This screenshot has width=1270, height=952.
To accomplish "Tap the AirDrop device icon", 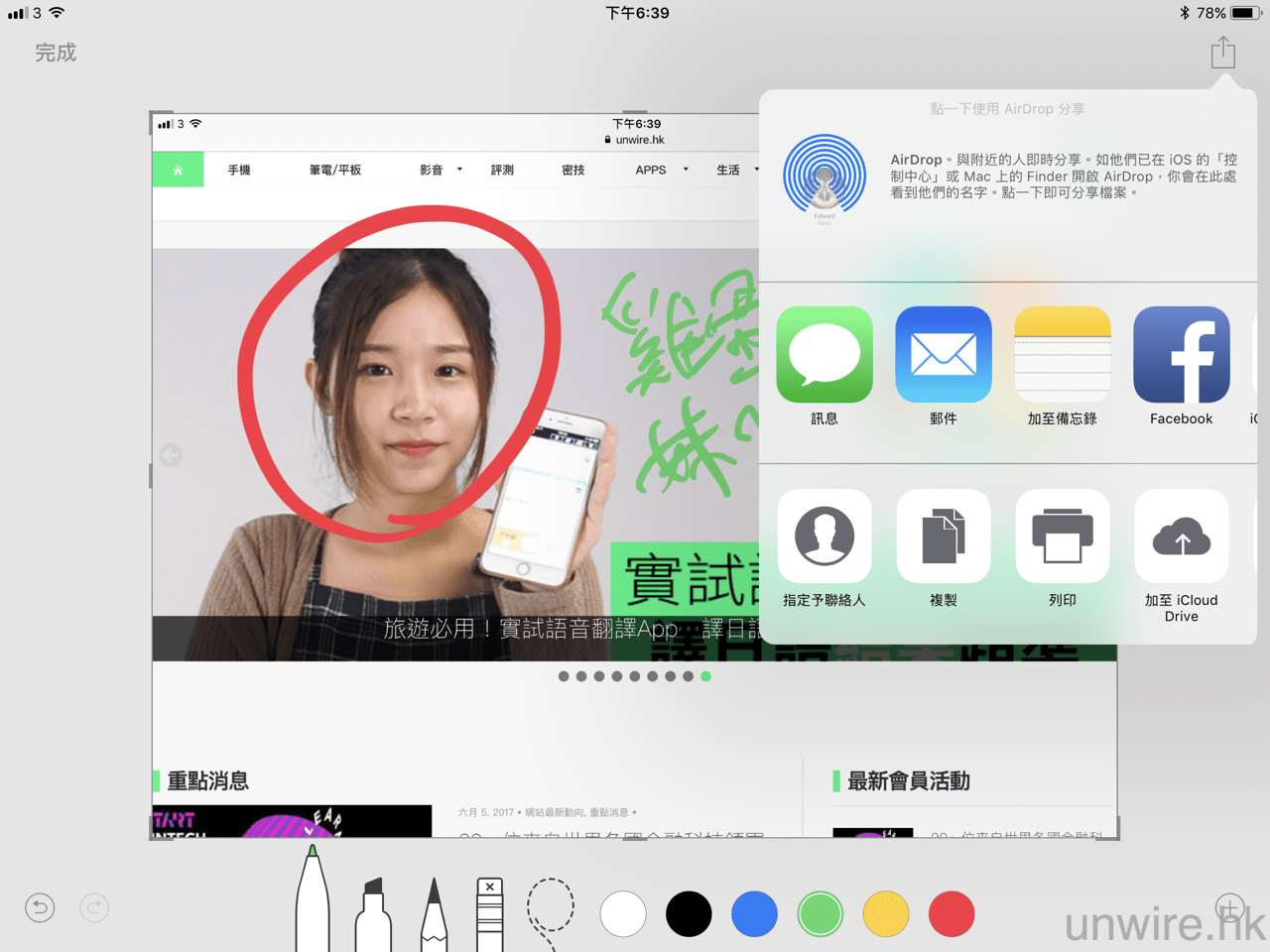I will (824, 178).
